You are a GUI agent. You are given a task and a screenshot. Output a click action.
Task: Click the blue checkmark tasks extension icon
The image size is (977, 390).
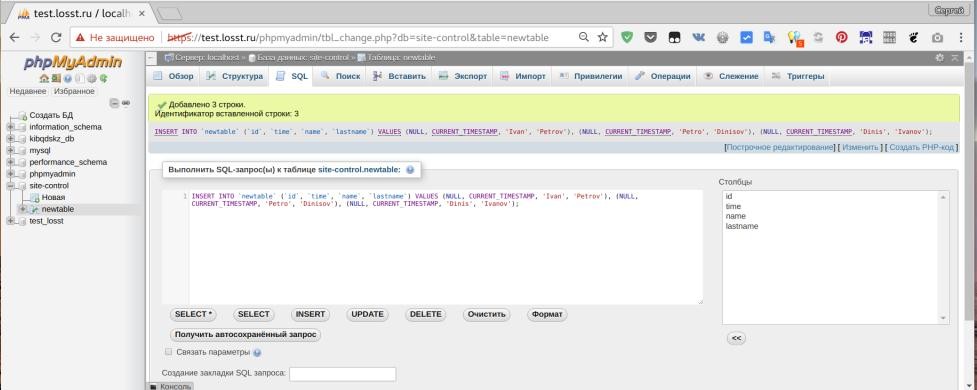pos(746,37)
